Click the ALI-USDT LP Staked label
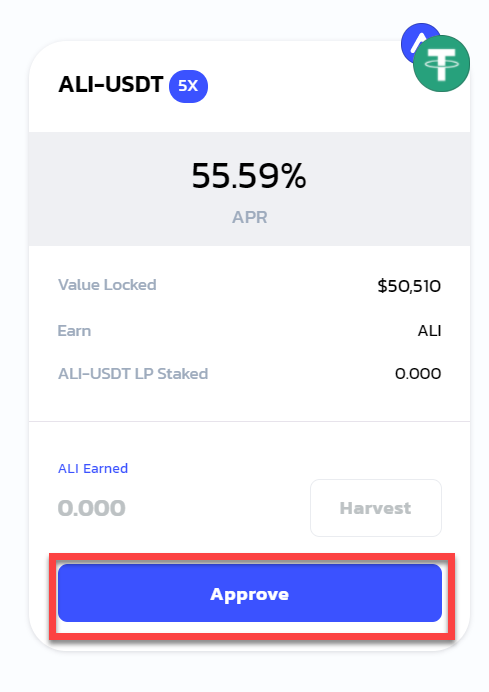Viewport: 489px width, 692px height. point(133,374)
